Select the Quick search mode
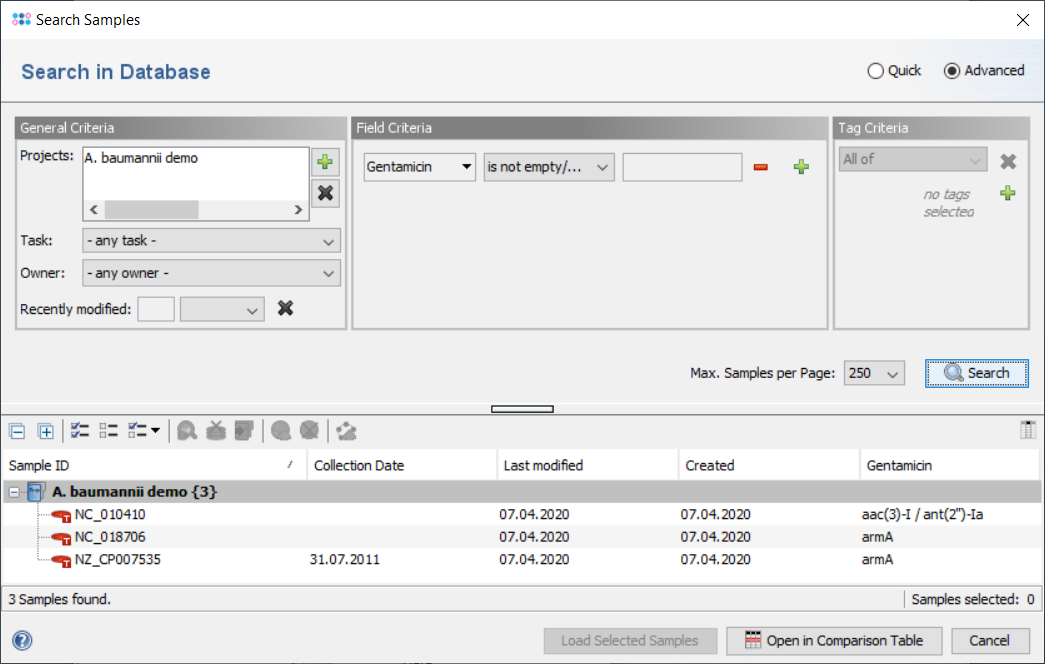The height and width of the screenshot is (664, 1045). pos(876,71)
